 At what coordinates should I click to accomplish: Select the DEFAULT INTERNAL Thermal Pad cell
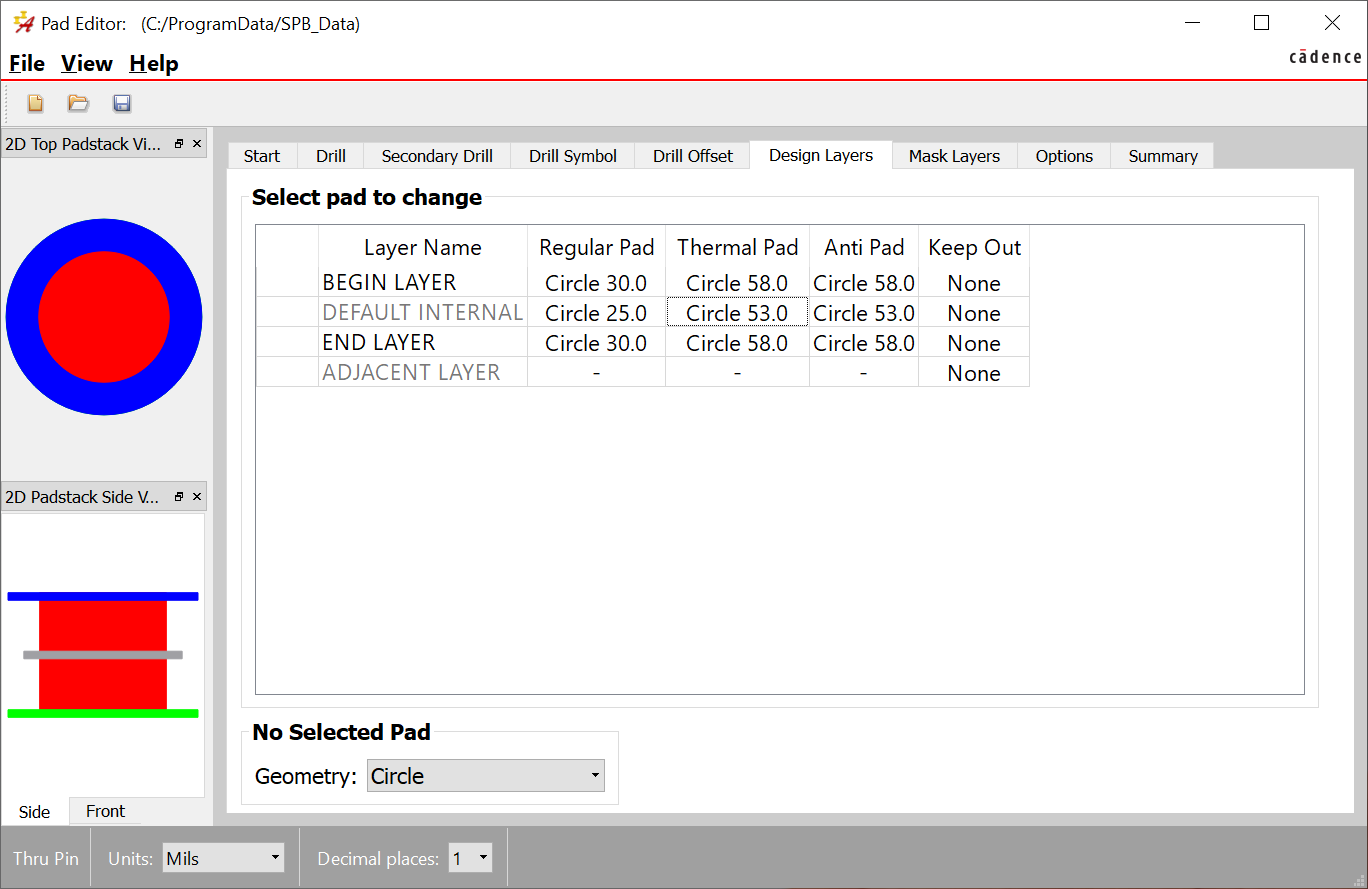click(737, 312)
